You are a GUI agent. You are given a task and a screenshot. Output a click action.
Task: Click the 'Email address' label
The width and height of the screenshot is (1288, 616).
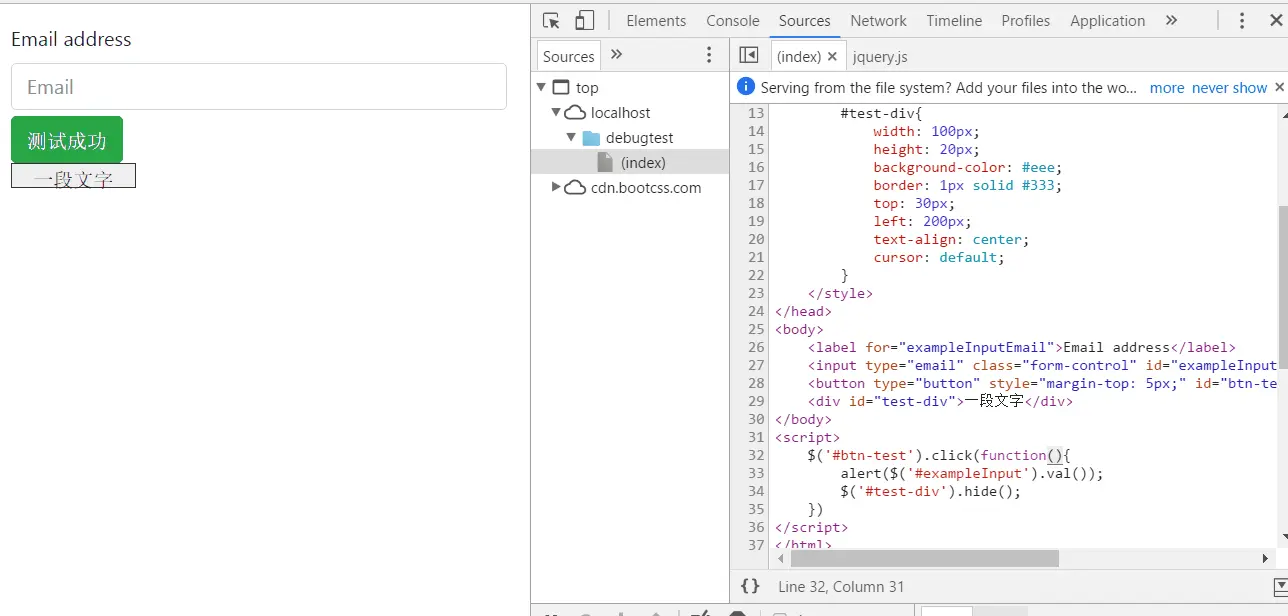pos(71,39)
